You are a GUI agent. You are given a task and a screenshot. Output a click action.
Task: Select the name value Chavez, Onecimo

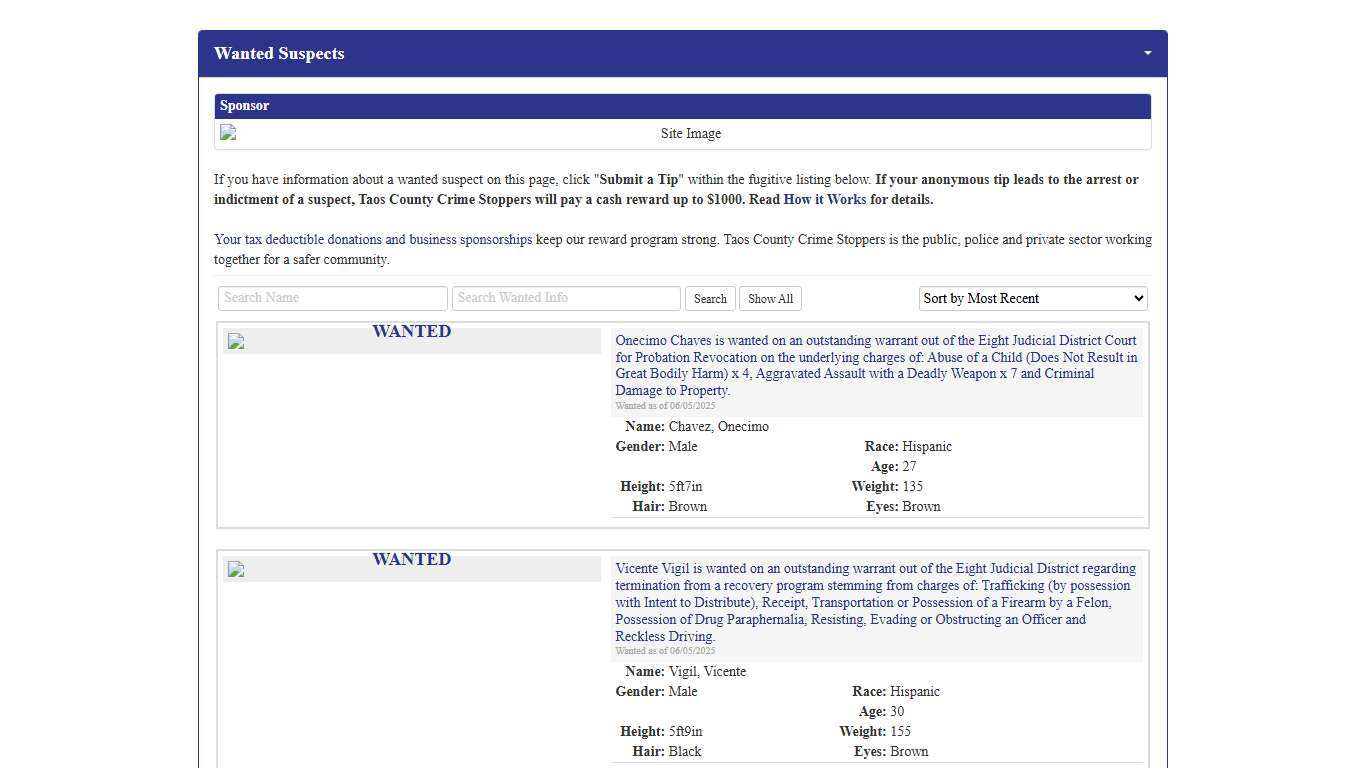coord(718,427)
